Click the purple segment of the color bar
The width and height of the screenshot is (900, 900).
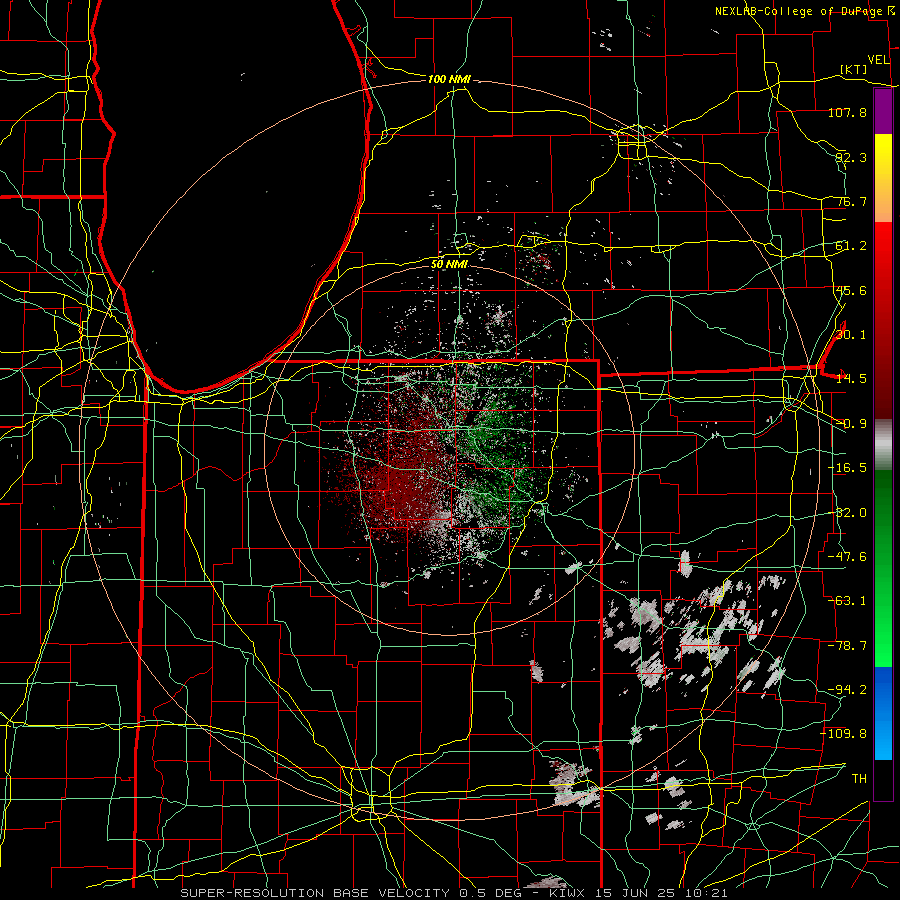(883, 112)
